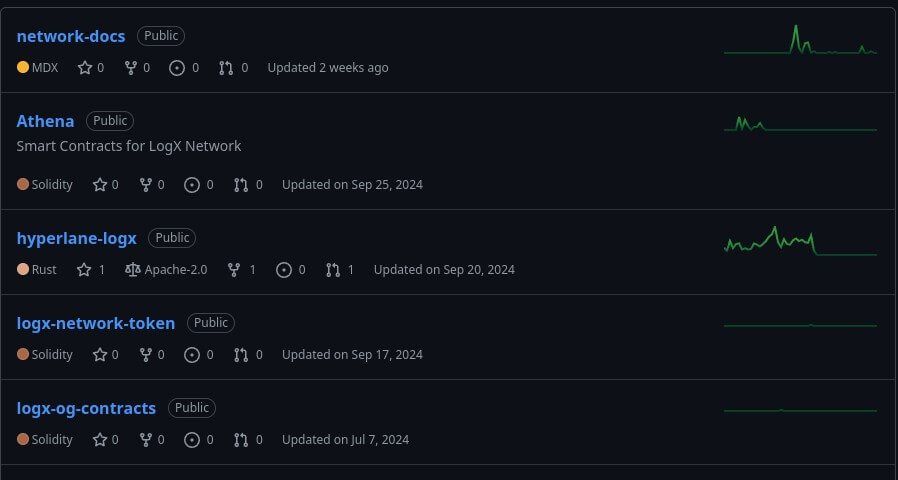The image size is (898, 480).
Task: Click the orange Rust language color dot
Action: click(x=23, y=270)
